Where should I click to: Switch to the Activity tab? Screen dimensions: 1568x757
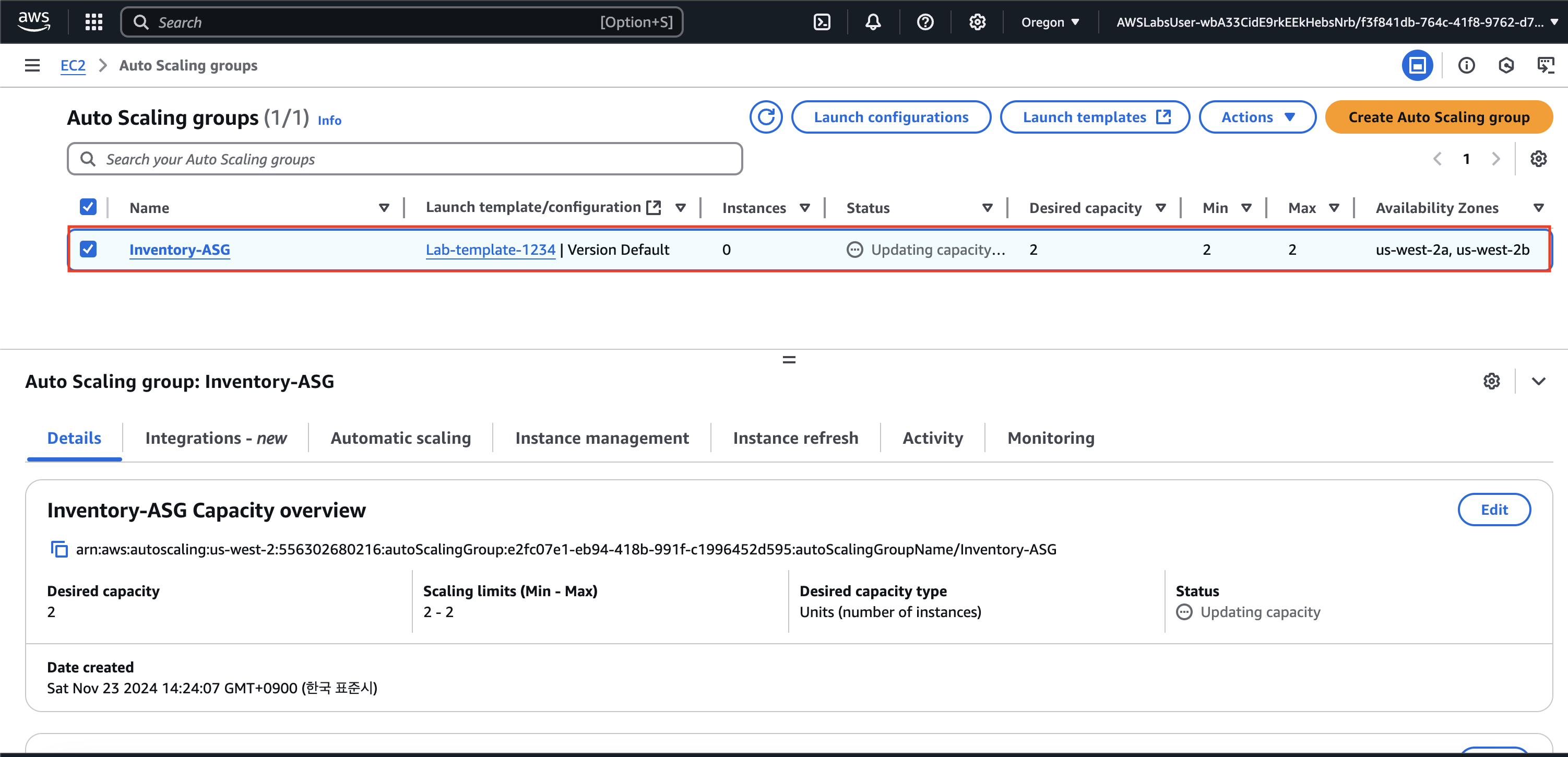coord(933,438)
